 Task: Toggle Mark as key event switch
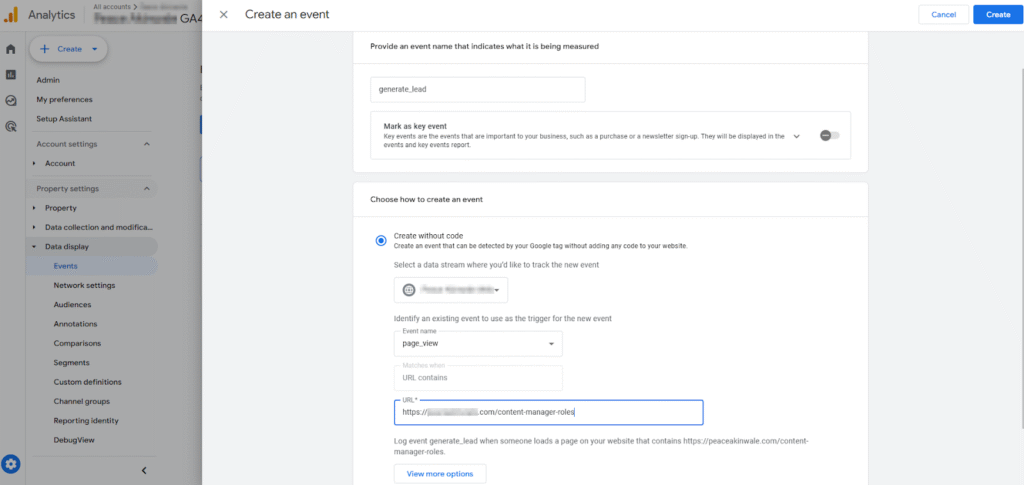[829, 136]
